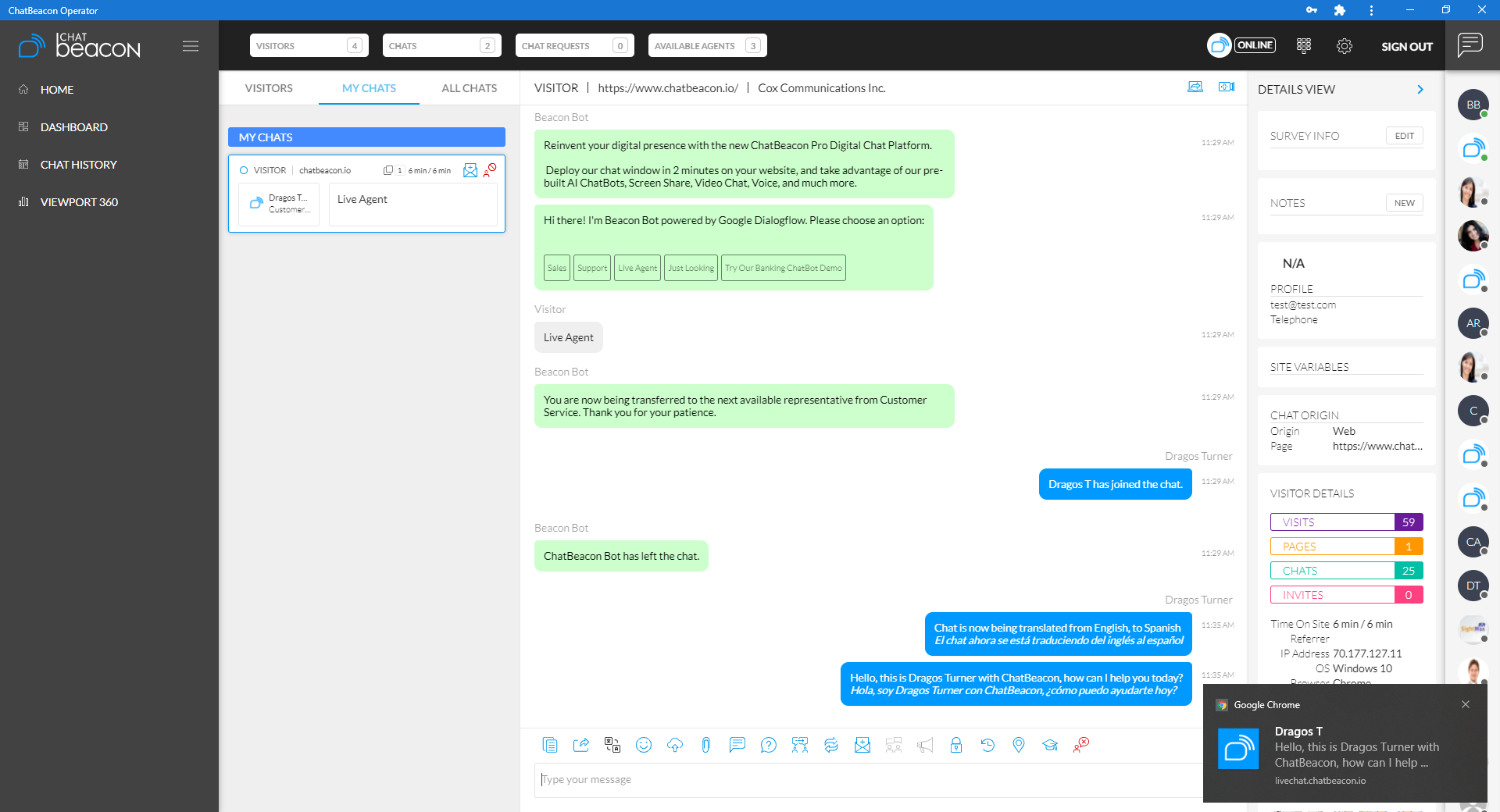Expand the CHAT REQUESTS counter box
The width and height of the screenshot is (1500, 812).
click(x=574, y=45)
